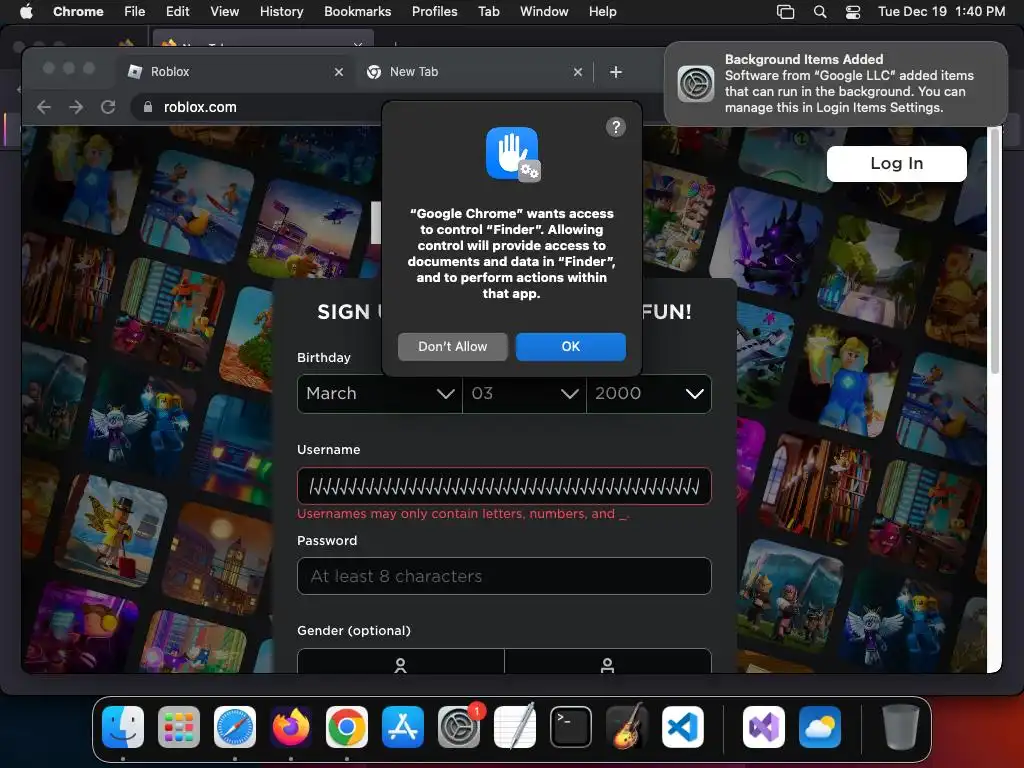Click the Stage Manager menu bar icon
Image resolution: width=1024 pixels, height=768 pixels.
tap(785, 12)
